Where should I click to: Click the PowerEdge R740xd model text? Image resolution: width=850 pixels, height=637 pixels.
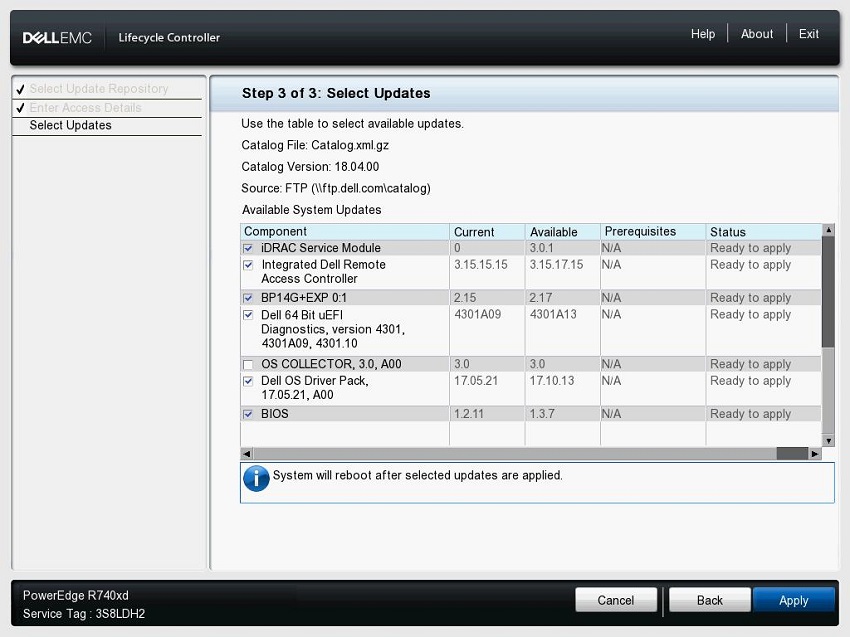click(x=76, y=595)
